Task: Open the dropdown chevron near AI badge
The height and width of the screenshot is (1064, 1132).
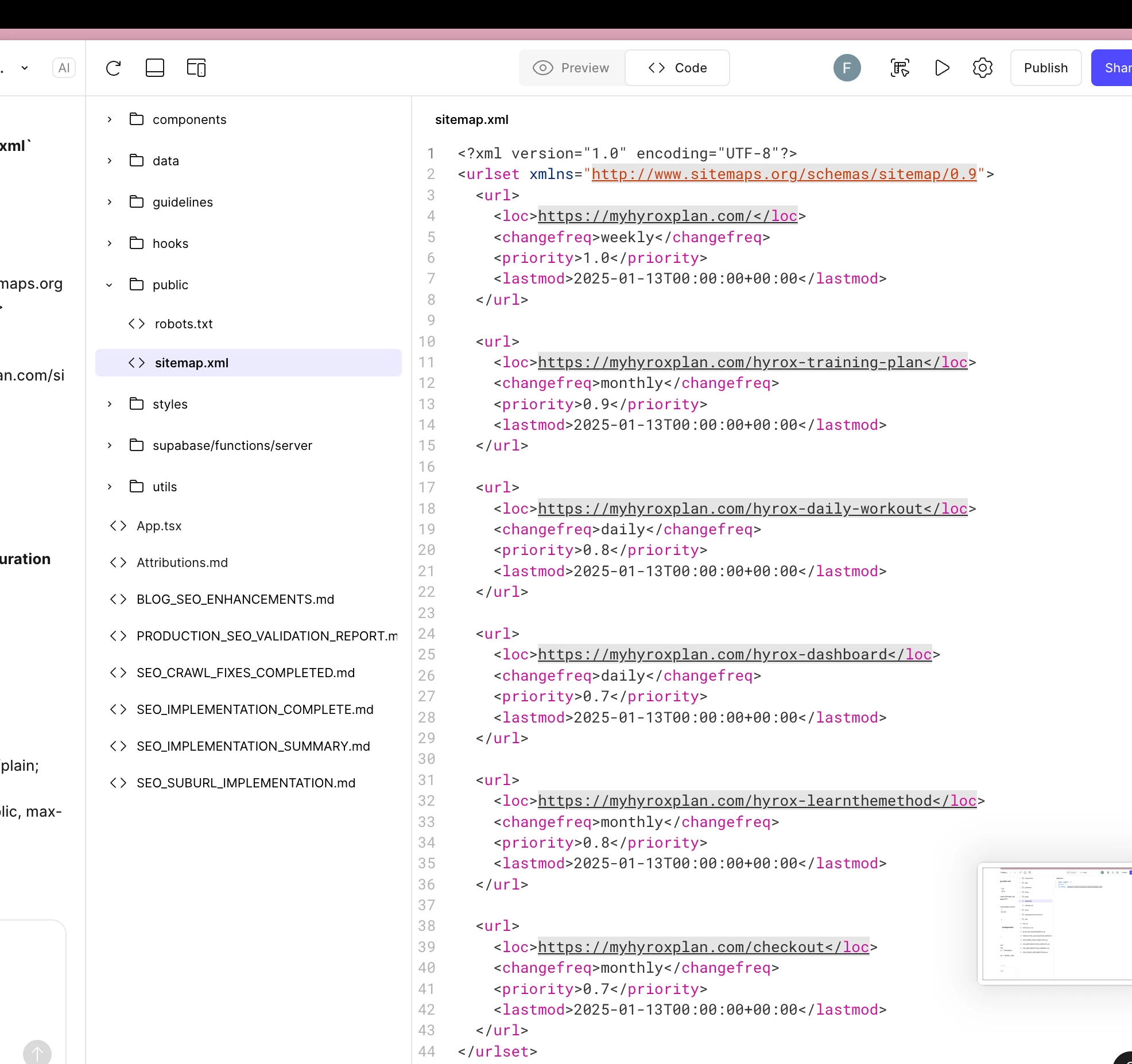Action: [x=25, y=68]
